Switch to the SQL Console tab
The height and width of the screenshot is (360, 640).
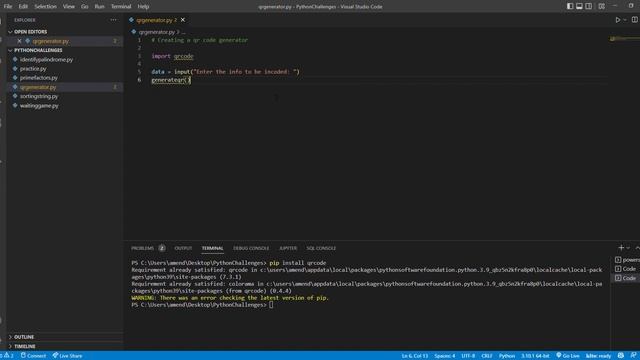(x=321, y=248)
